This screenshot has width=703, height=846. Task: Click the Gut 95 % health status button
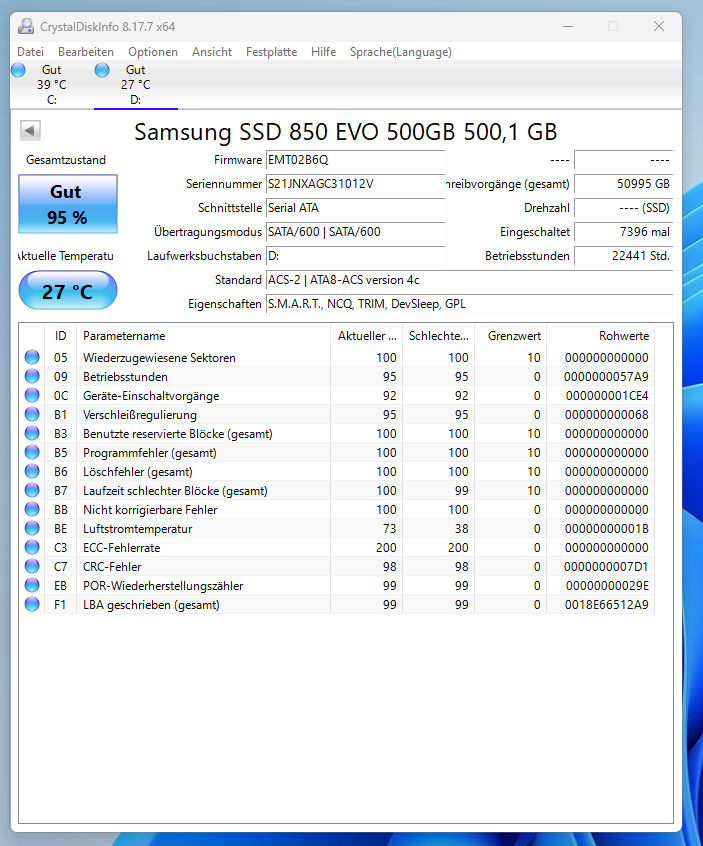click(x=68, y=204)
